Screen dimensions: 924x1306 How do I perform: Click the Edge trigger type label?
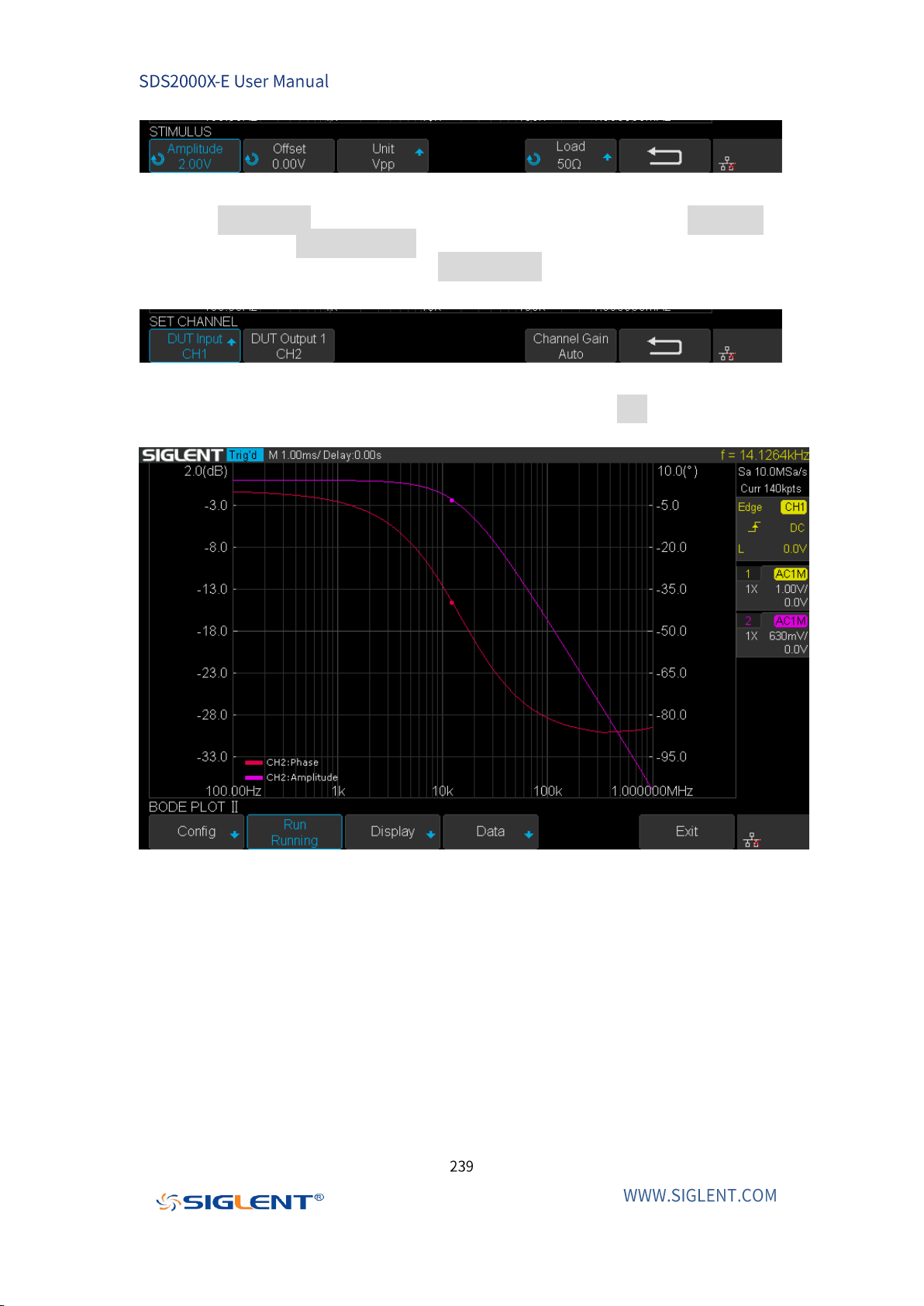click(x=750, y=507)
